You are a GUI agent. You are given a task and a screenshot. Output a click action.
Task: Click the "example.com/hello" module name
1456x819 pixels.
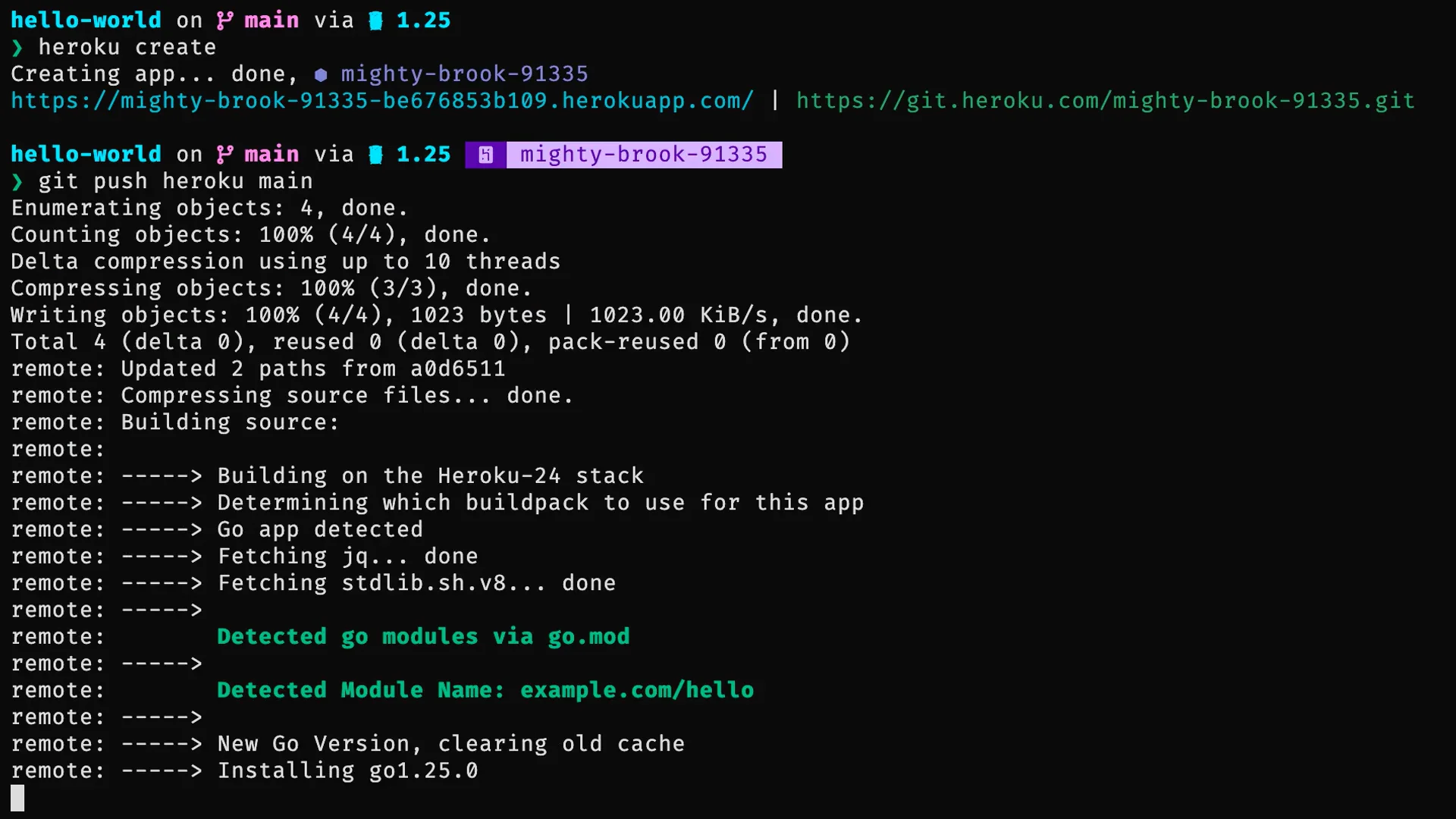point(637,691)
